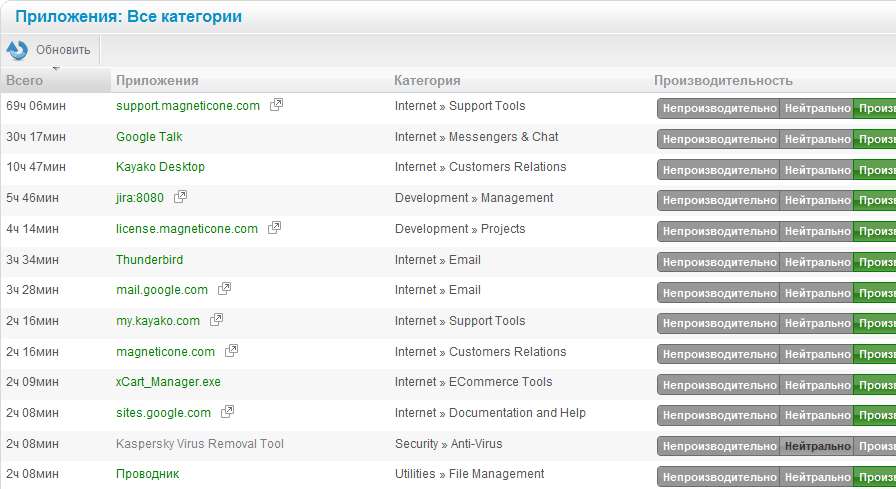Click the Обновить button label
Viewport: 896px width, 489px height.
coord(63,50)
